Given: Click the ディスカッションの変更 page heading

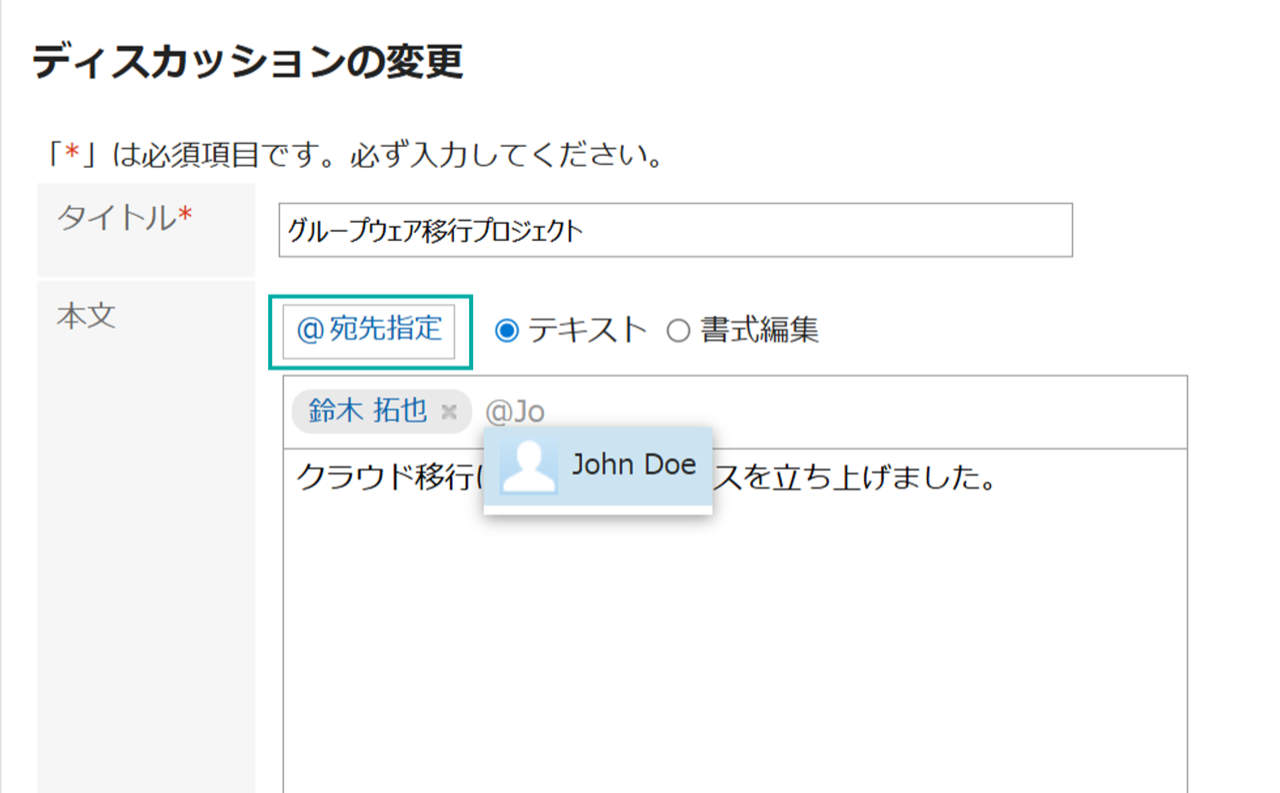Looking at the screenshot, I should pyautogui.click(x=248, y=62).
